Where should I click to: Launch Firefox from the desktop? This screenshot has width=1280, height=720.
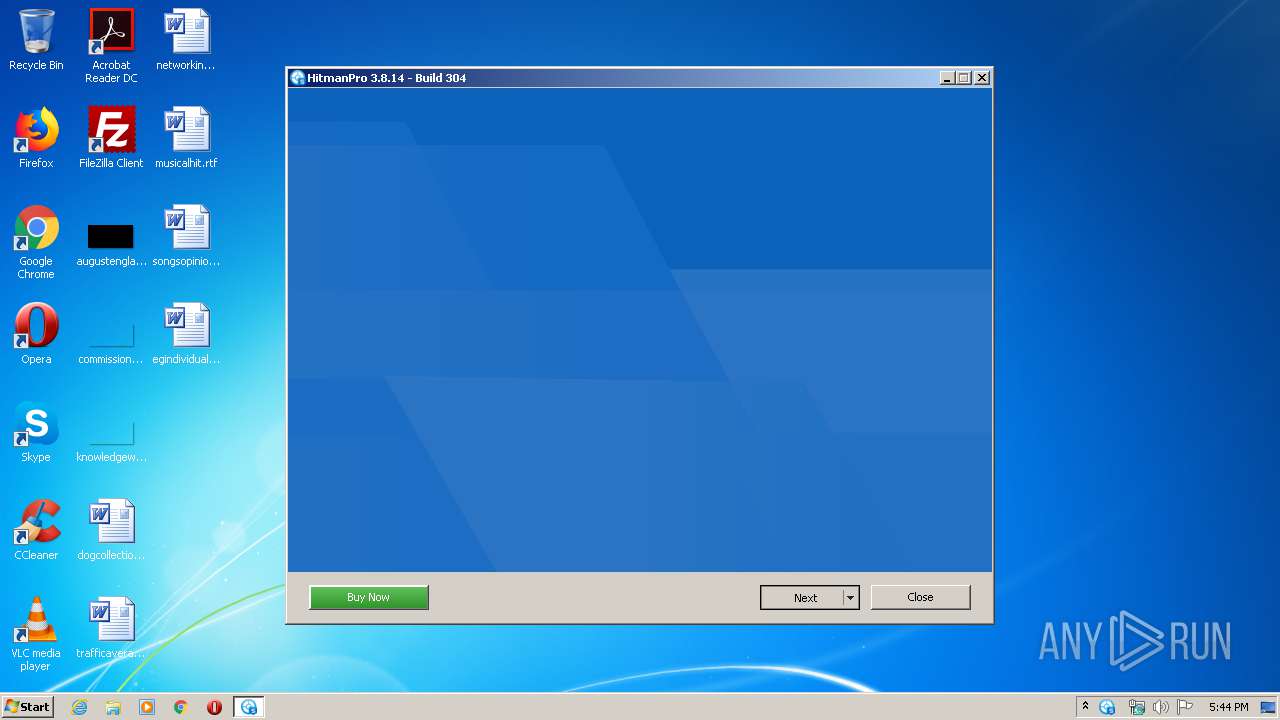36,138
